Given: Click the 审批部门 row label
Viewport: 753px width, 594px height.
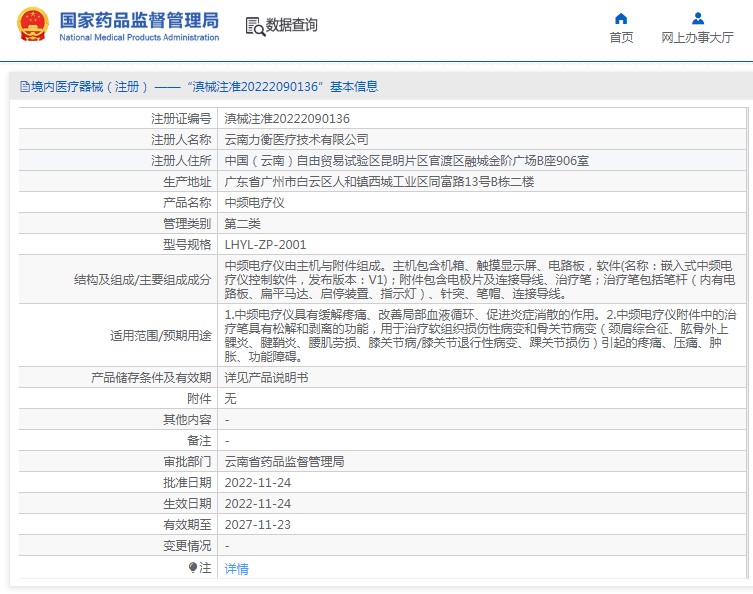Looking at the screenshot, I should (x=187, y=461).
